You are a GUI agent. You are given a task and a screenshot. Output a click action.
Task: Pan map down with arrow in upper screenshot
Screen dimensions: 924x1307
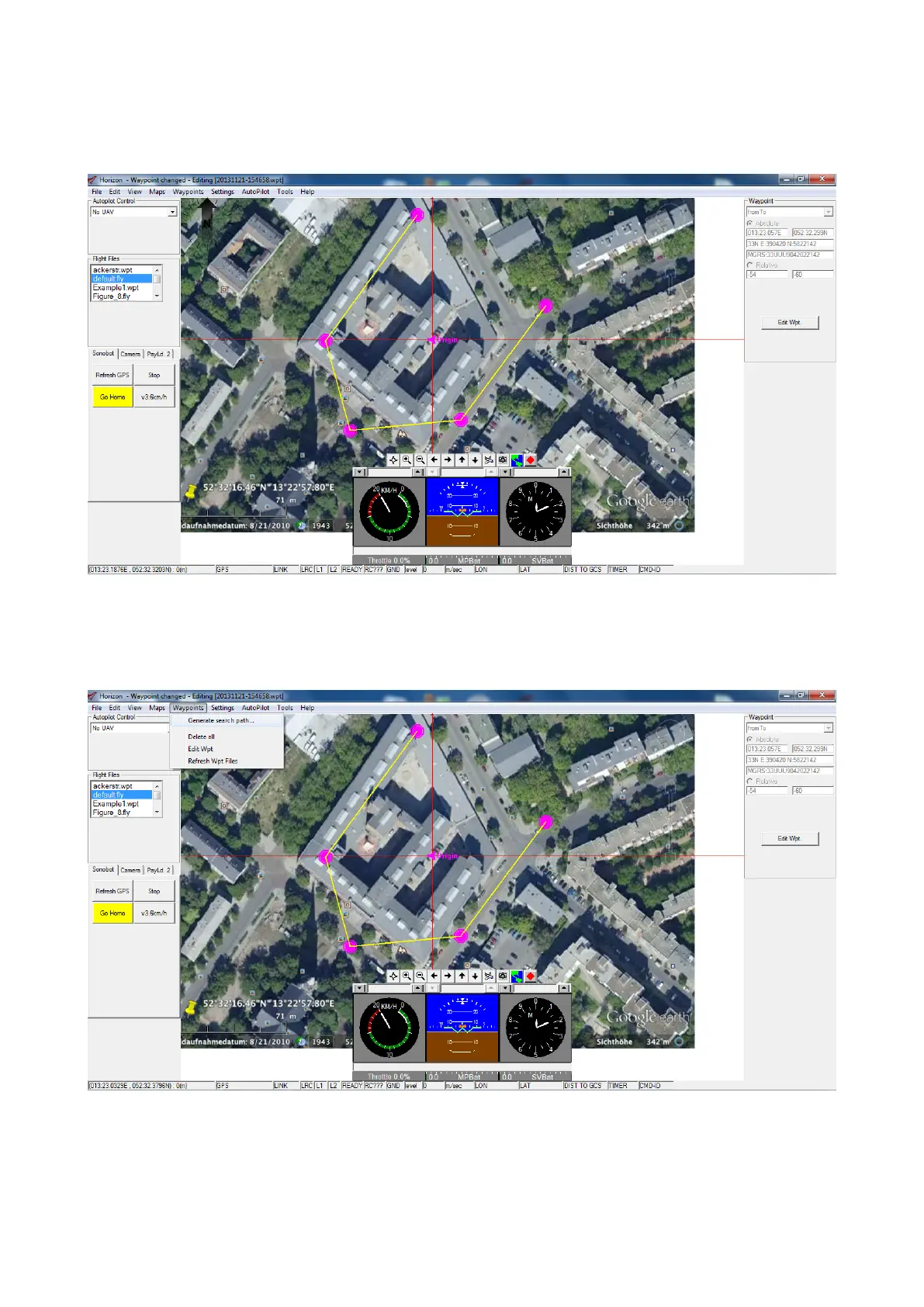point(475,459)
